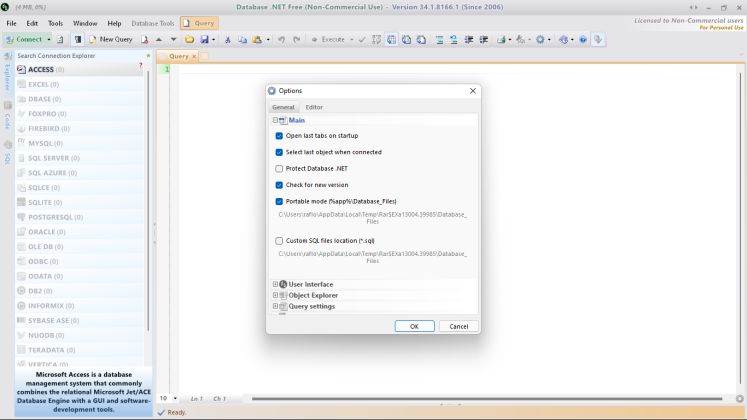Open the printer icon dropdown arrow
This screenshot has width=747, height=420.
tap(510, 40)
